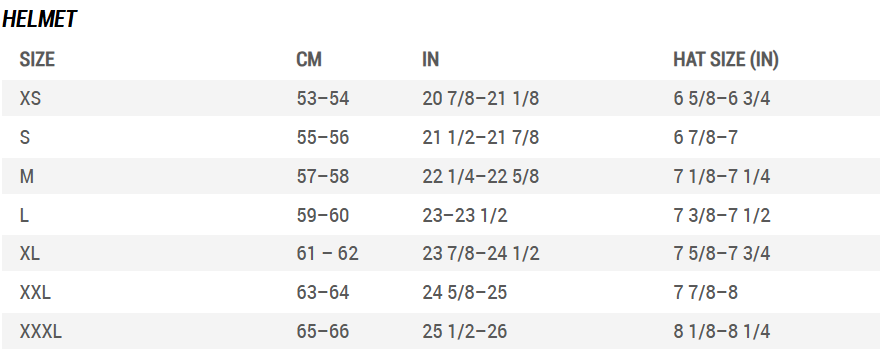
Task: Click the 7 7/8–8 hat size cell
Action: coord(706,293)
